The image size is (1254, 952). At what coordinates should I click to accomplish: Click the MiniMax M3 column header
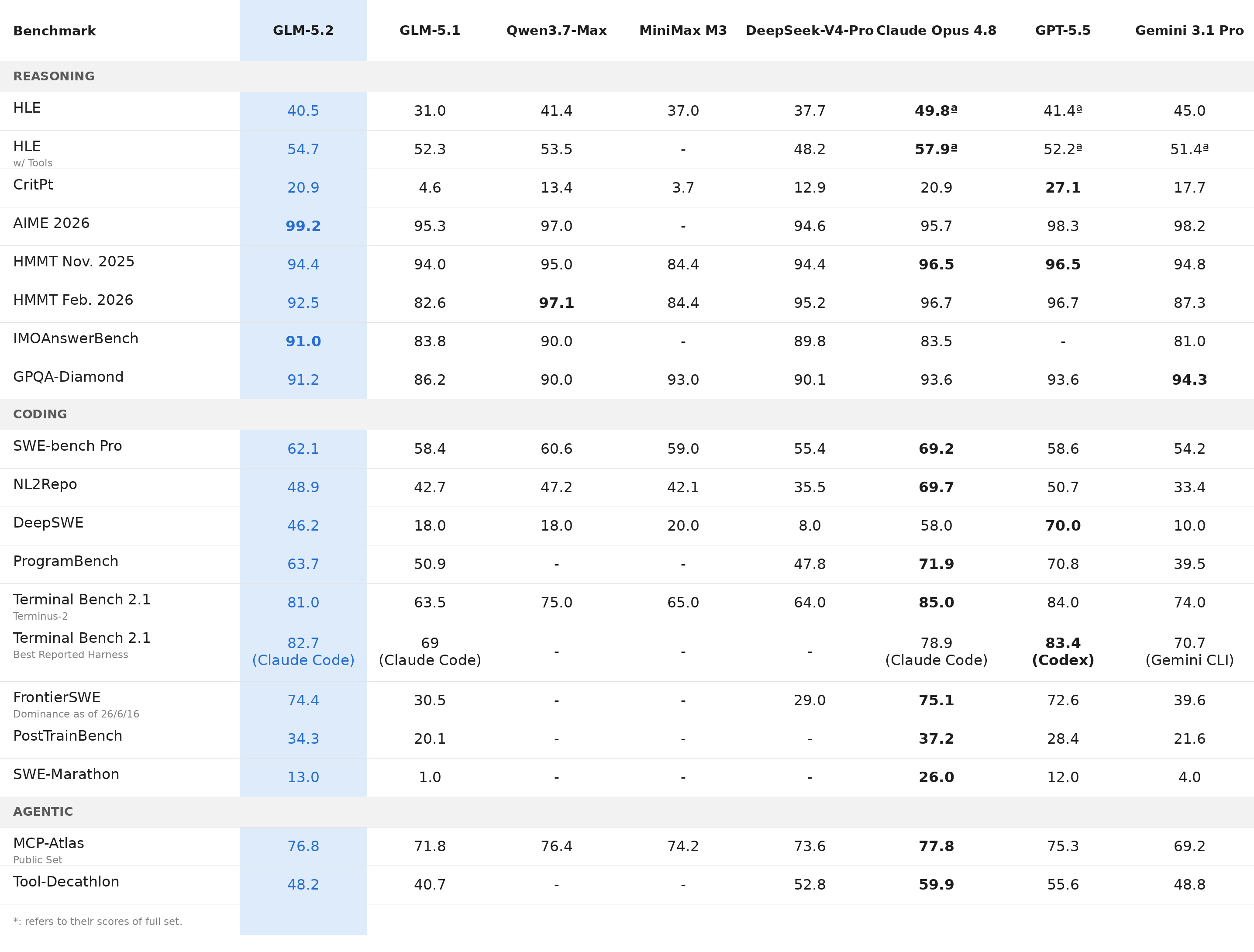coord(683,31)
